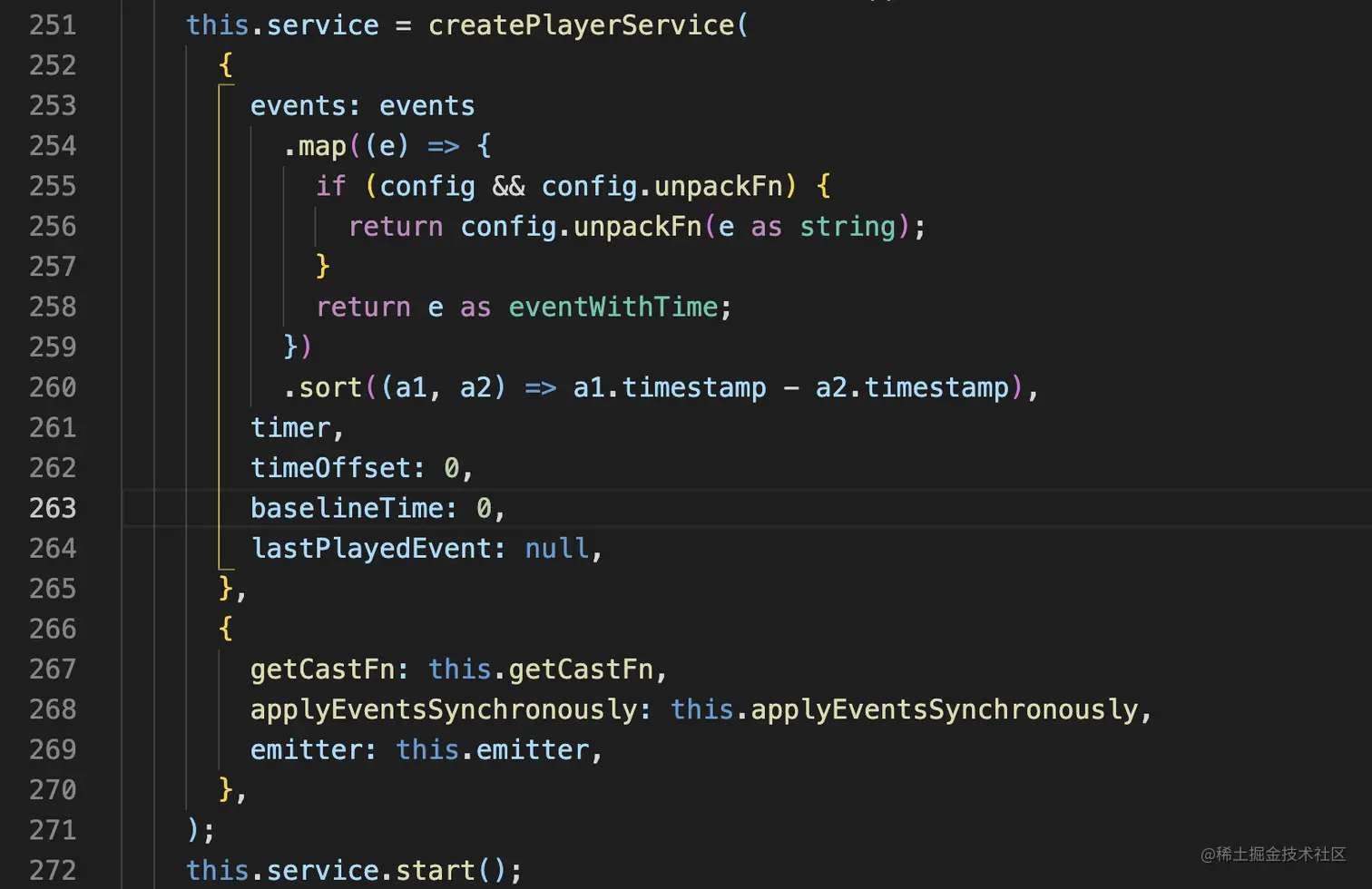Click line number 257 in the gutter
The image size is (1372, 889).
pyautogui.click(x=53, y=266)
